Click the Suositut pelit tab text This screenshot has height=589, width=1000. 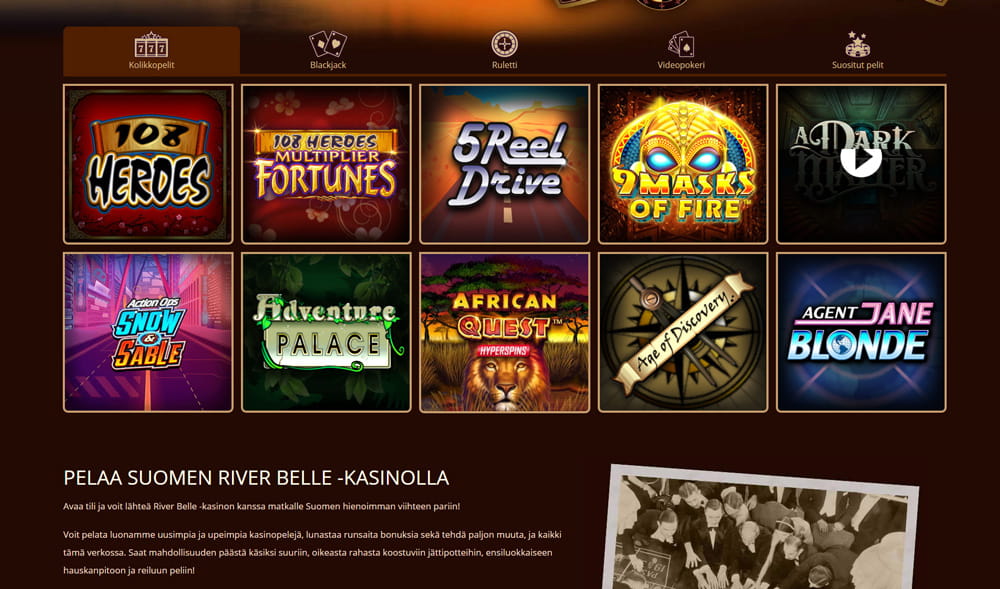[x=858, y=65]
